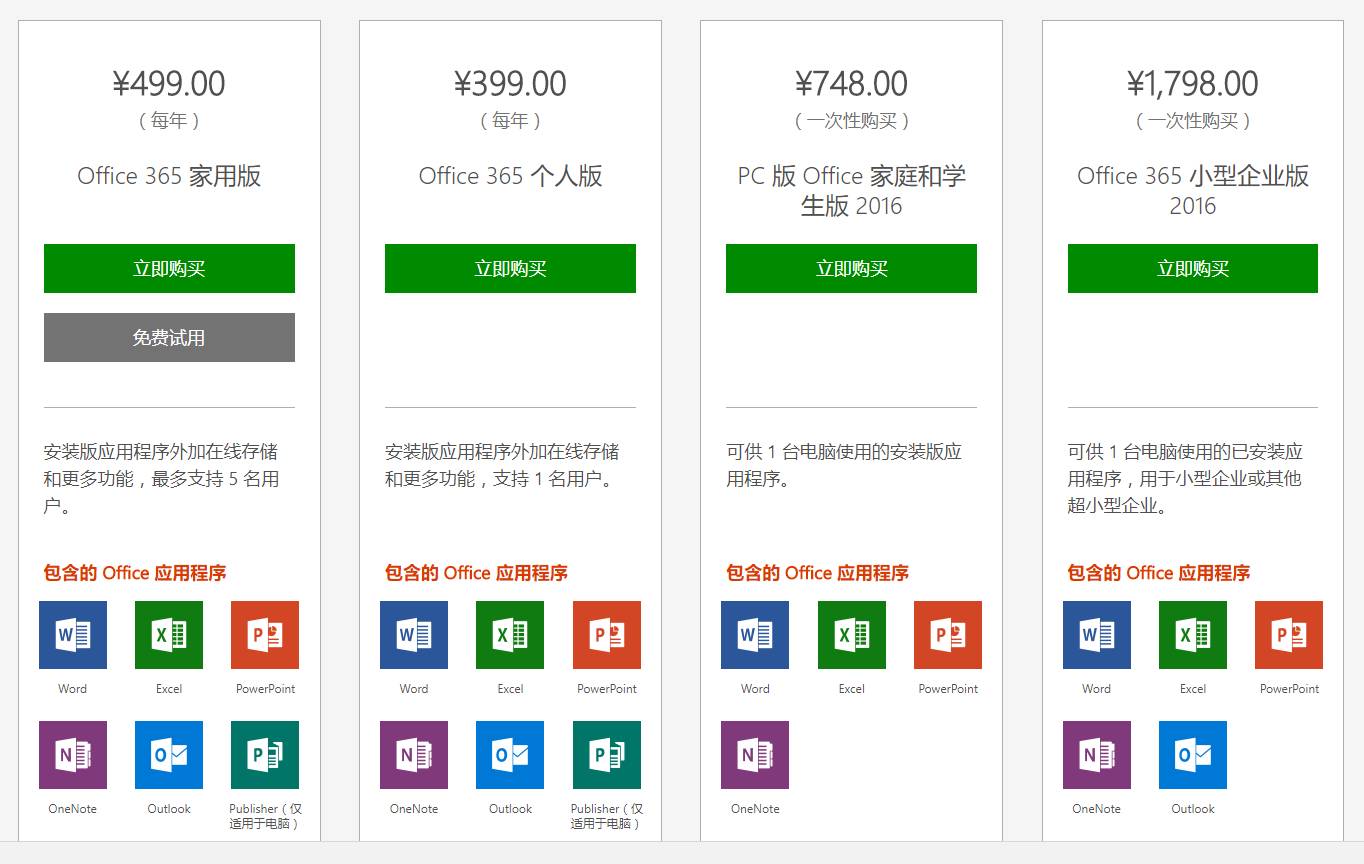The image size is (1364, 864).
Task: Click description 可供 1 台电脑使用的安装版应用程序
Action: point(844,465)
